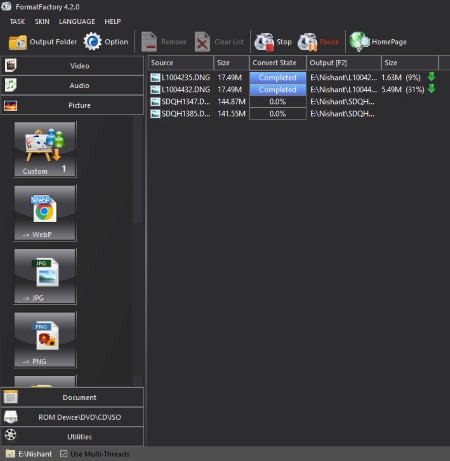Select the SDQH1385.D... task row
450x461 pixels.
[x=293, y=114]
